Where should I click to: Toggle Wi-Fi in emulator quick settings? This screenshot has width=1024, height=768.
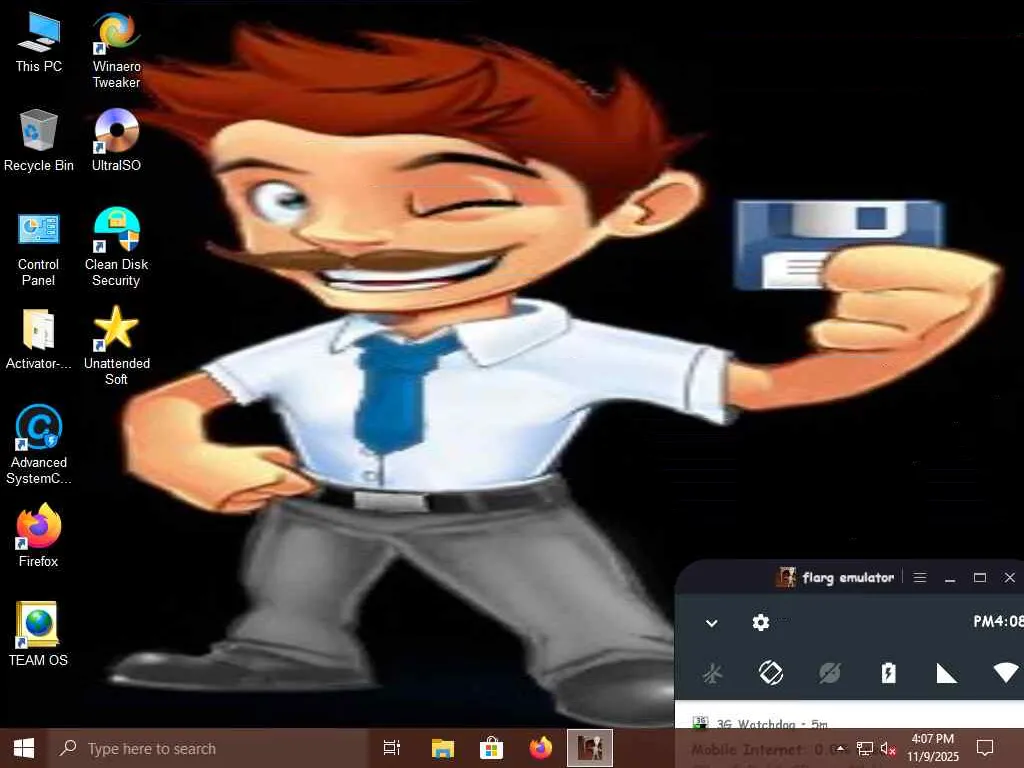pos(1006,673)
